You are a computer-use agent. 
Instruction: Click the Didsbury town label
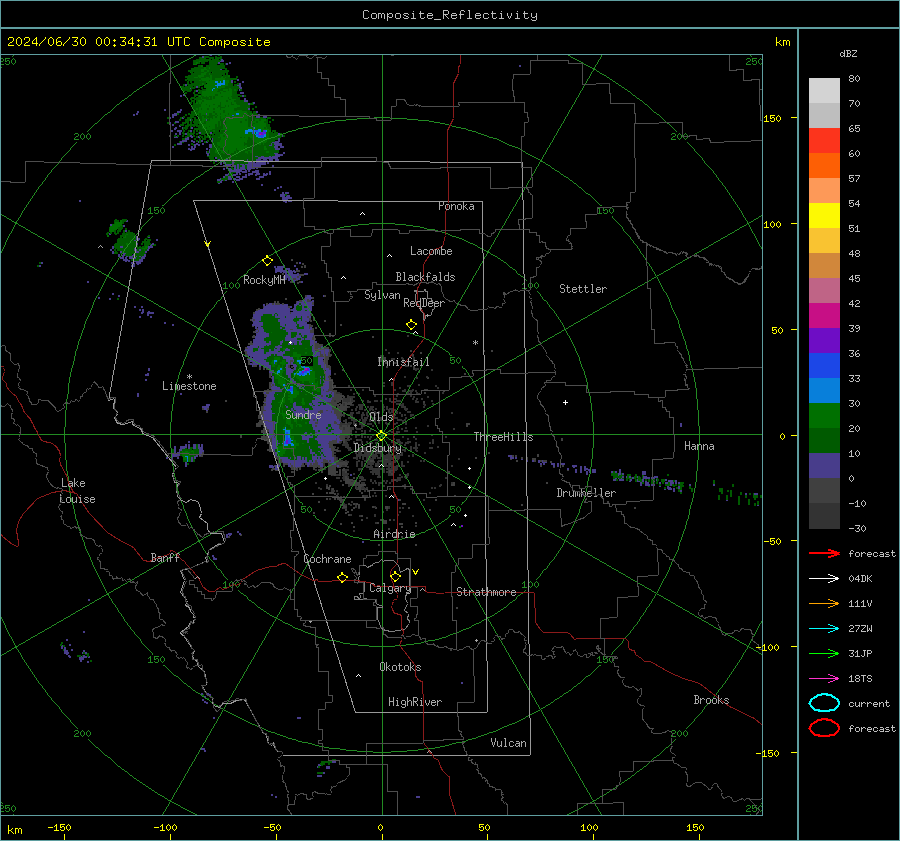click(x=377, y=448)
